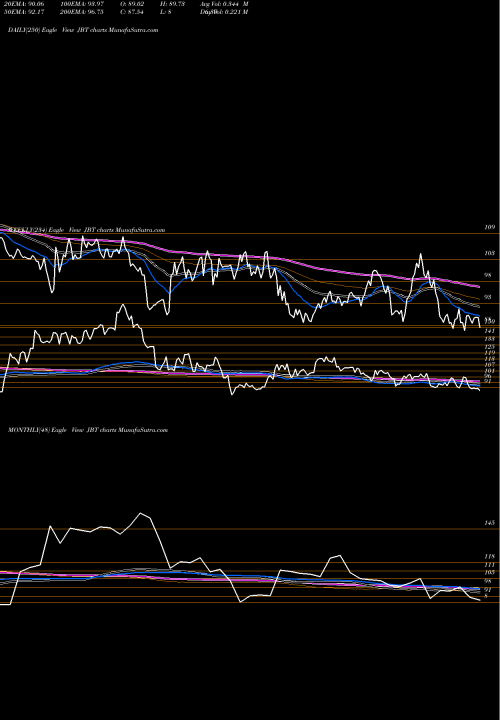This screenshot has width=500, height=720.
Task: Click the 91 level label on monthly chart
Action: pyautogui.click(x=489, y=589)
